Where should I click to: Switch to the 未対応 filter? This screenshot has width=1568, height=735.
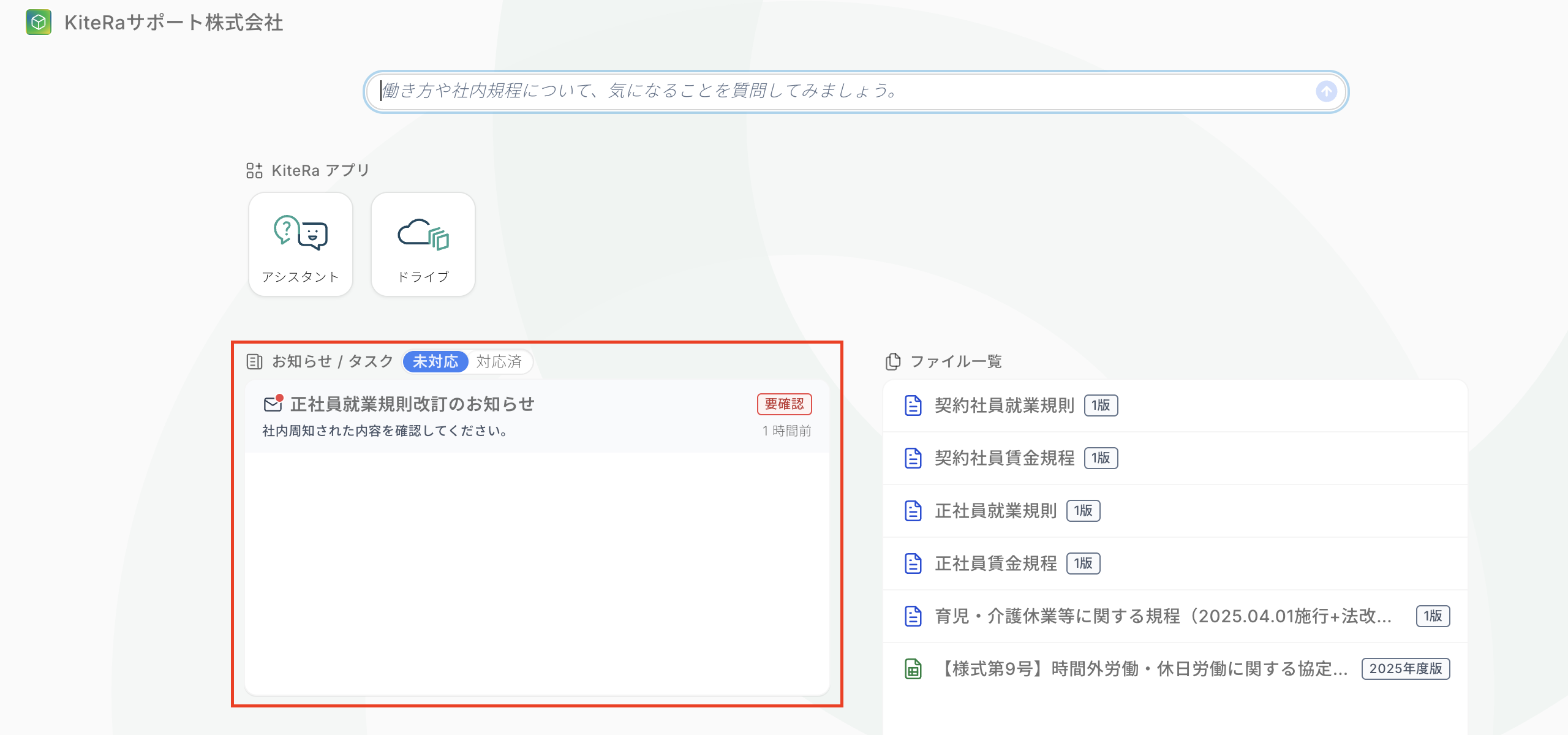435,361
